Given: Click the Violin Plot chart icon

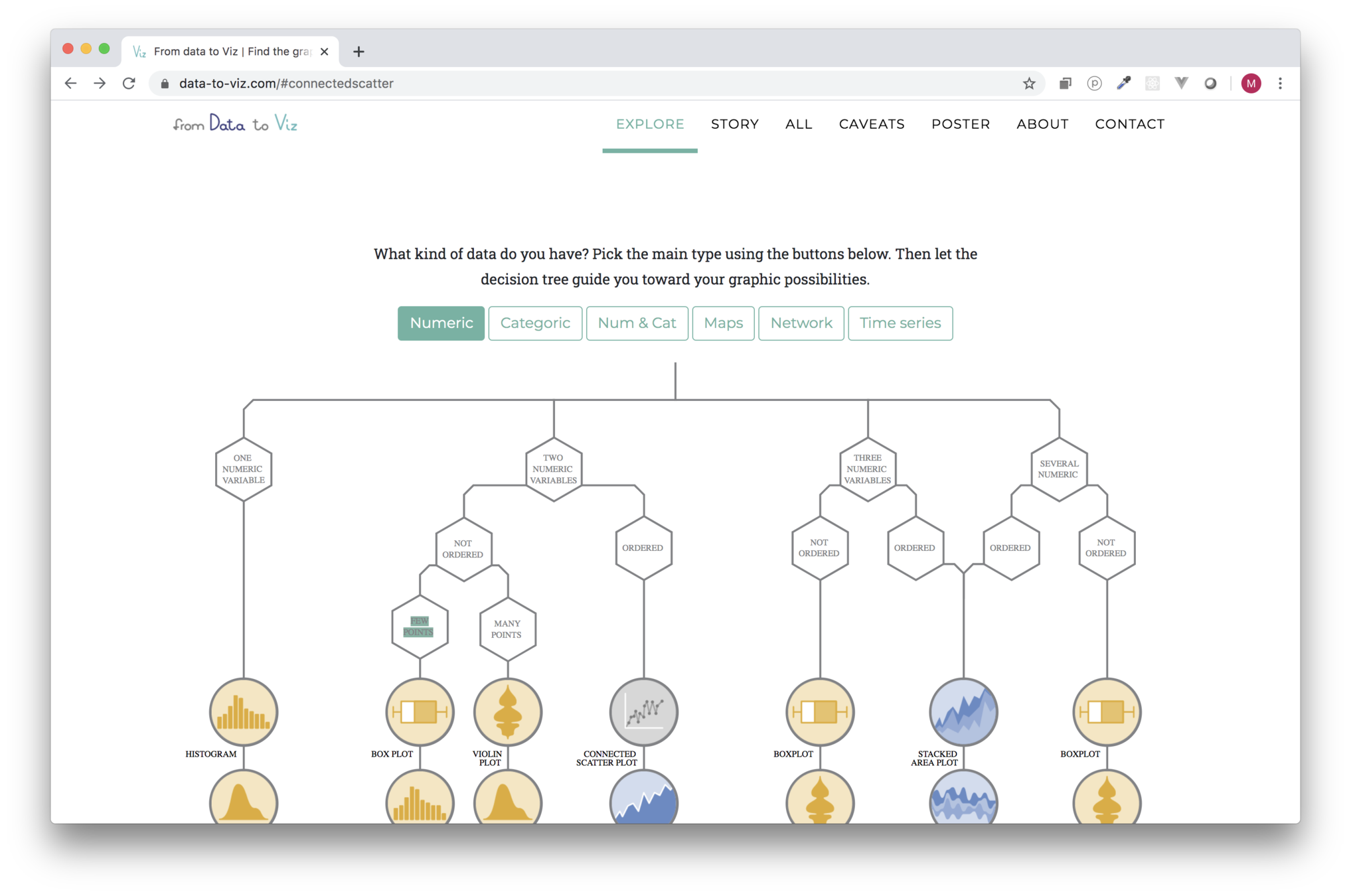Looking at the screenshot, I should (508, 712).
